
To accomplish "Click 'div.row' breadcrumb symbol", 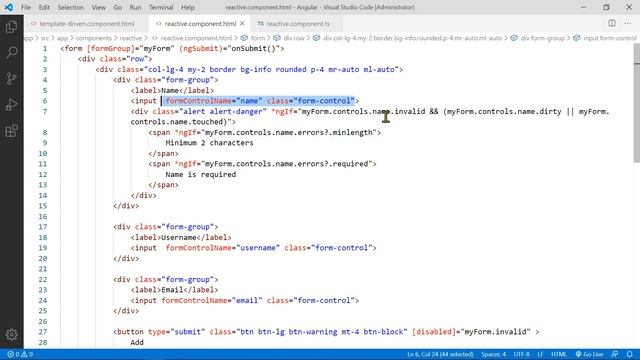I will tap(294, 38).
